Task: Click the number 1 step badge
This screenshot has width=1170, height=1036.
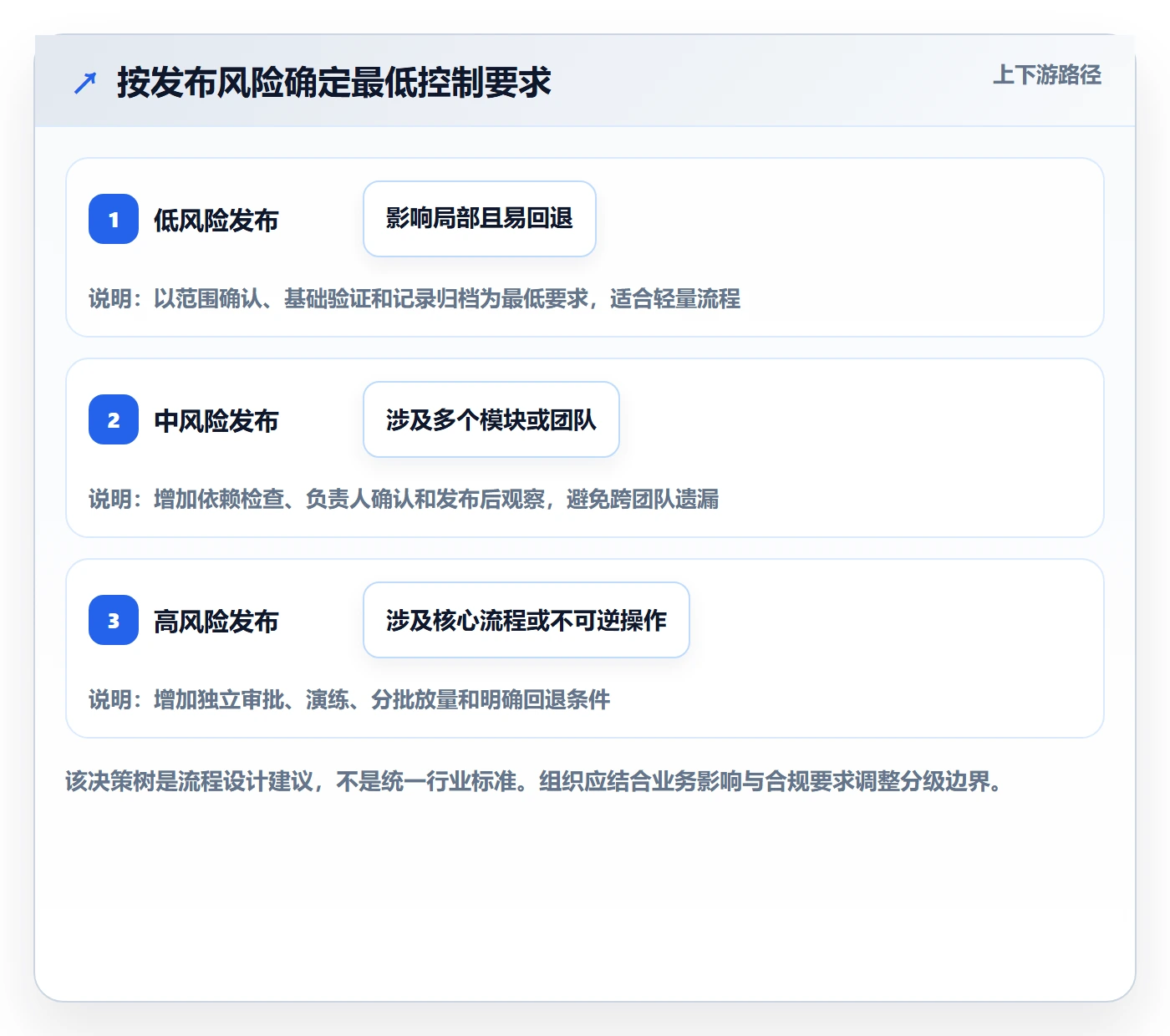Action: pos(114,219)
